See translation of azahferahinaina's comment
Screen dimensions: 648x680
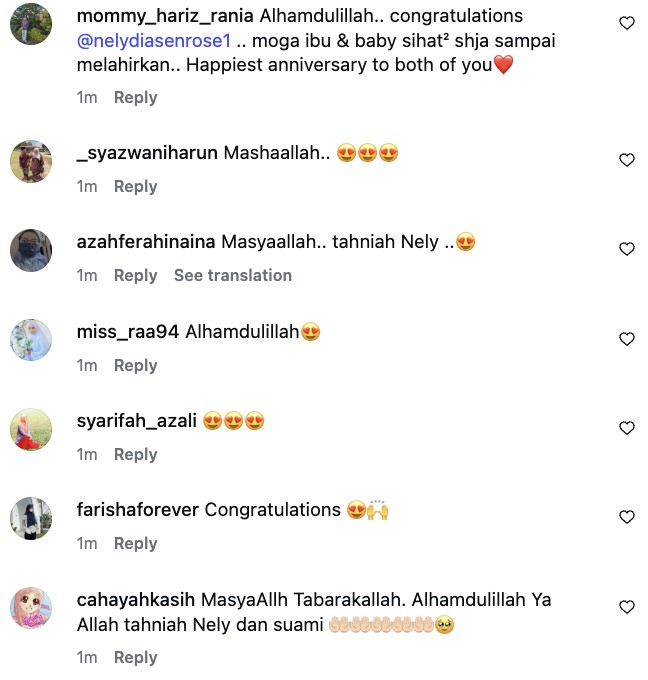[x=233, y=275]
